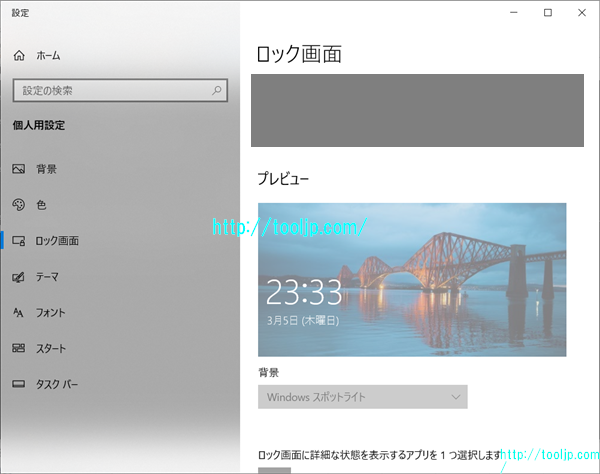Viewport: 600px width, 474px height.
Task: Click the スタート tiles icon
Action: [18, 348]
